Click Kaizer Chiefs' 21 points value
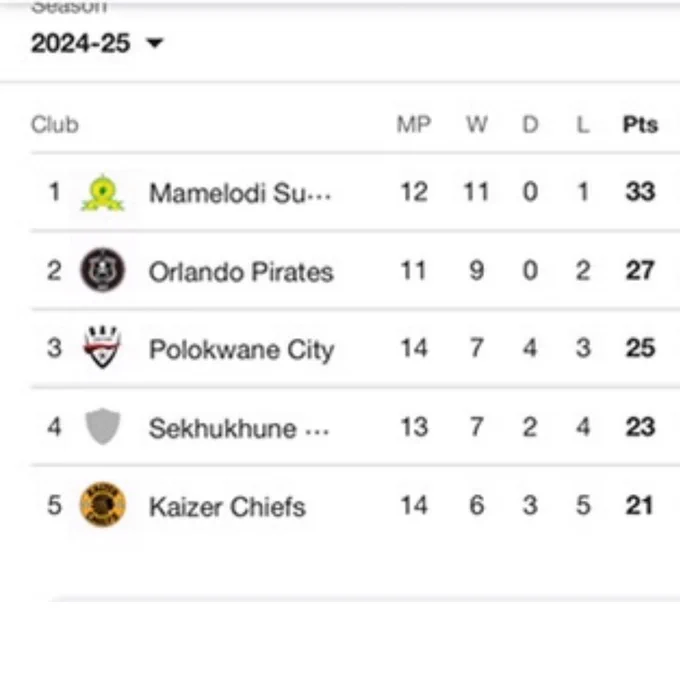 pos(640,506)
